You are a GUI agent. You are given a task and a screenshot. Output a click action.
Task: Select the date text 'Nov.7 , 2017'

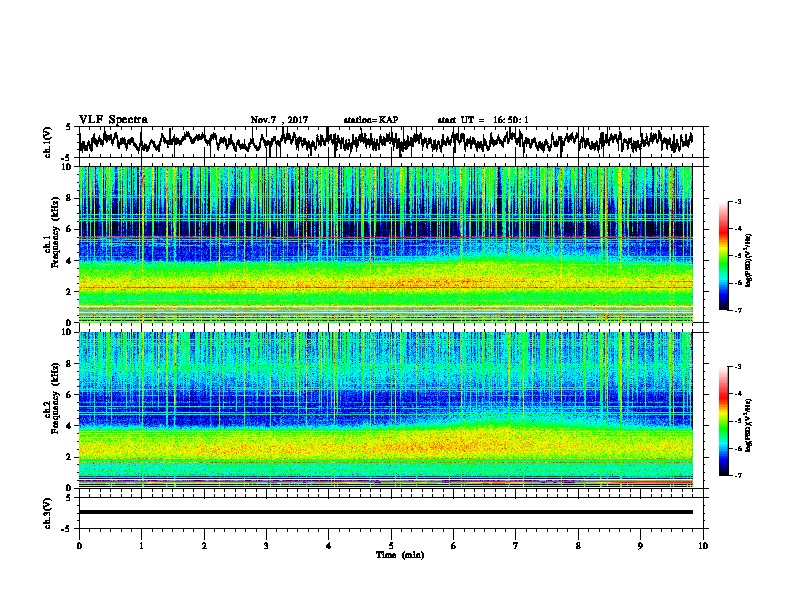click(279, 120)
